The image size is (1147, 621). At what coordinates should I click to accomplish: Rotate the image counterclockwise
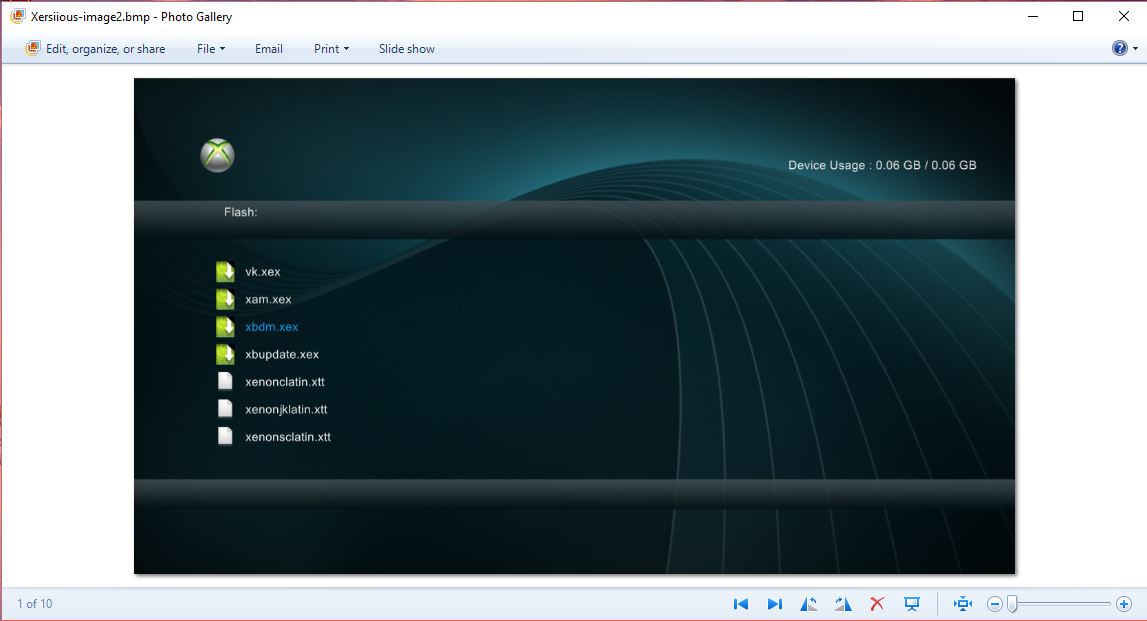tap(808, 603)
